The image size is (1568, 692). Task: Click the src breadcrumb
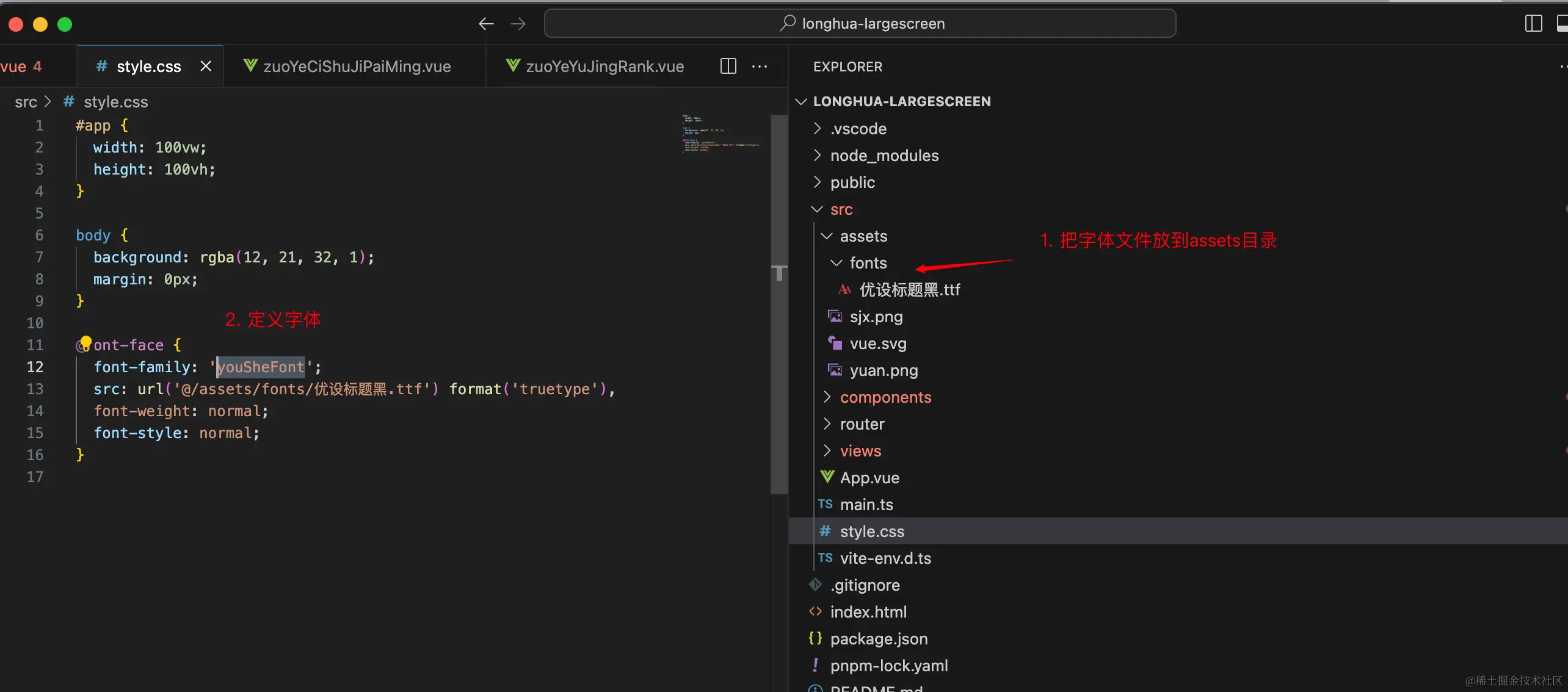pos(26,102)
